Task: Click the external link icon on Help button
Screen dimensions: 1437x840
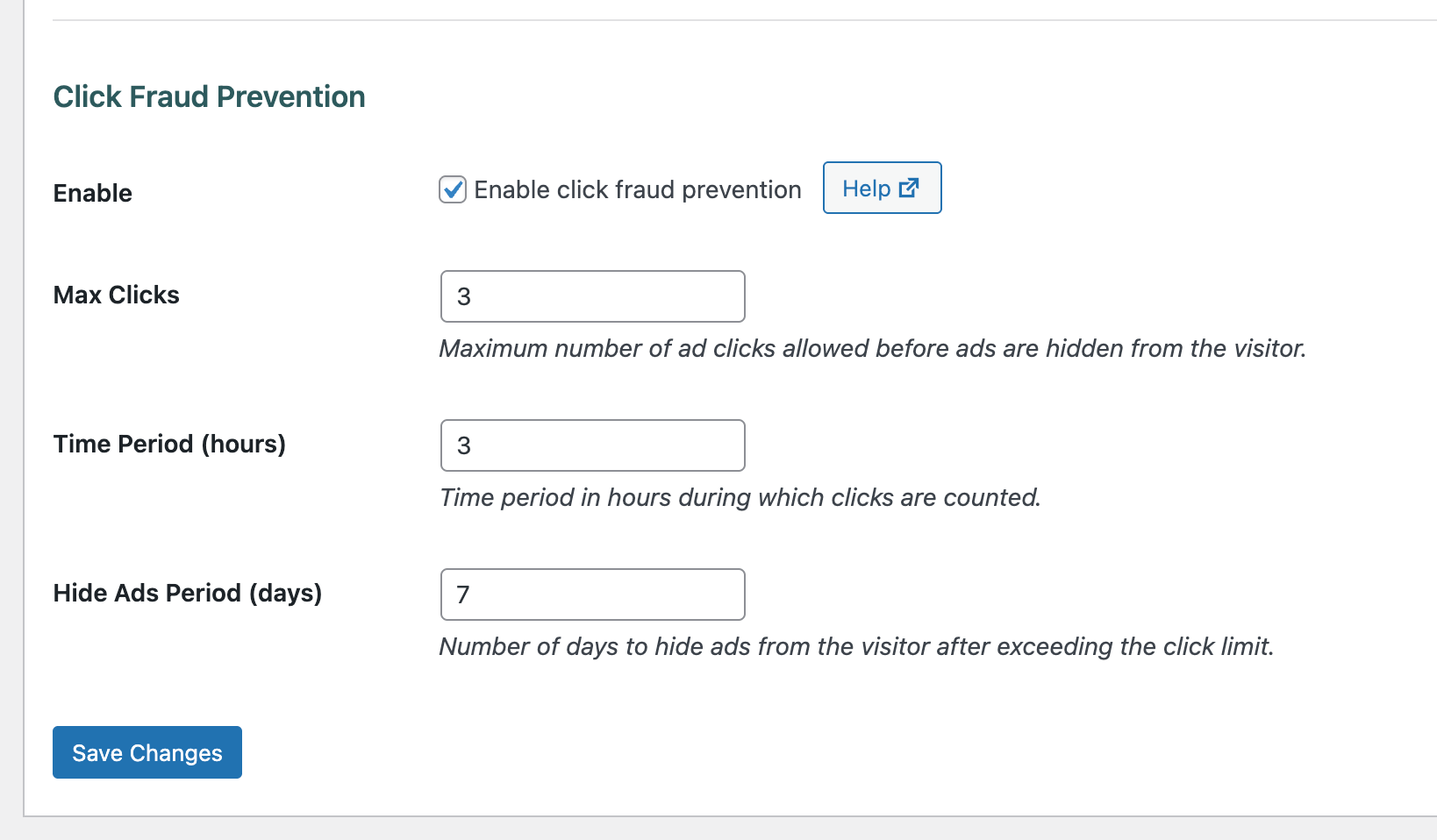Action: pyautogui.click(x=908, y=187)
